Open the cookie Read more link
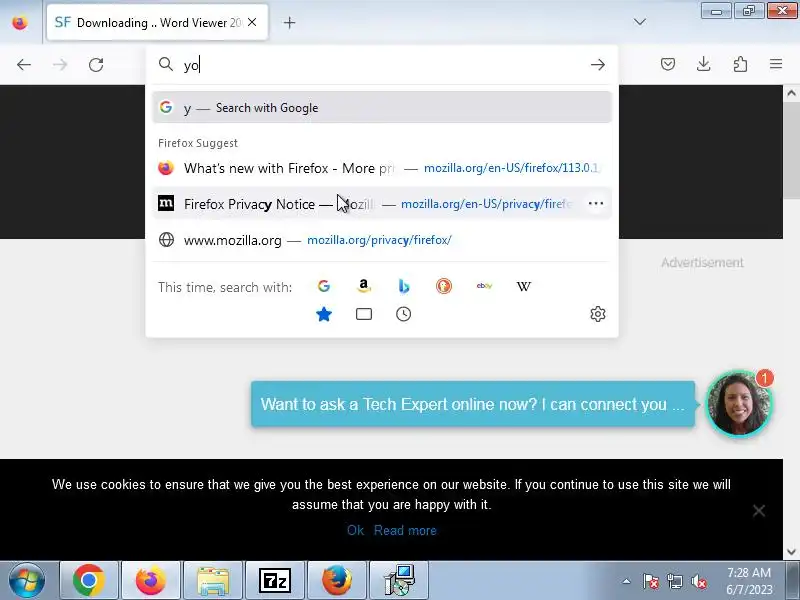This screenshot has width=800, height=600. coord(405,530)
